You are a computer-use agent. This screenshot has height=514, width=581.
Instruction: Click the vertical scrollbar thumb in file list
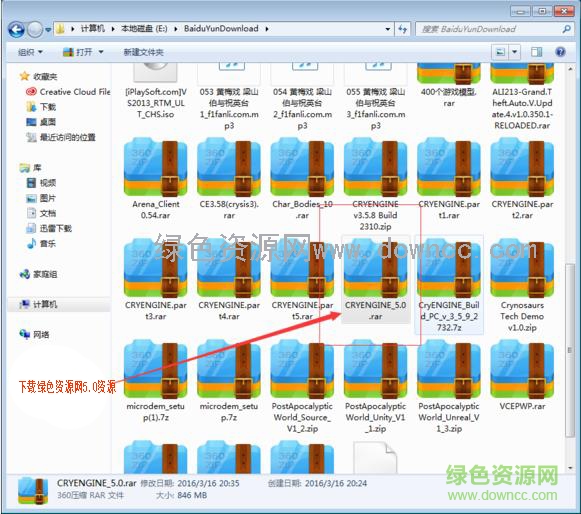tap(570, 351)
